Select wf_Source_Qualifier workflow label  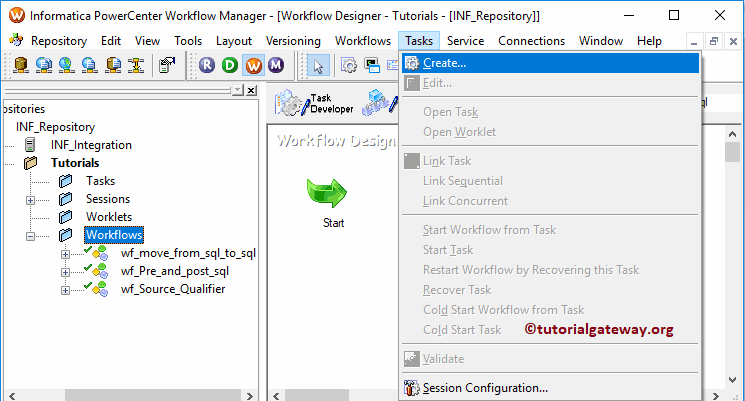point(173,289)
